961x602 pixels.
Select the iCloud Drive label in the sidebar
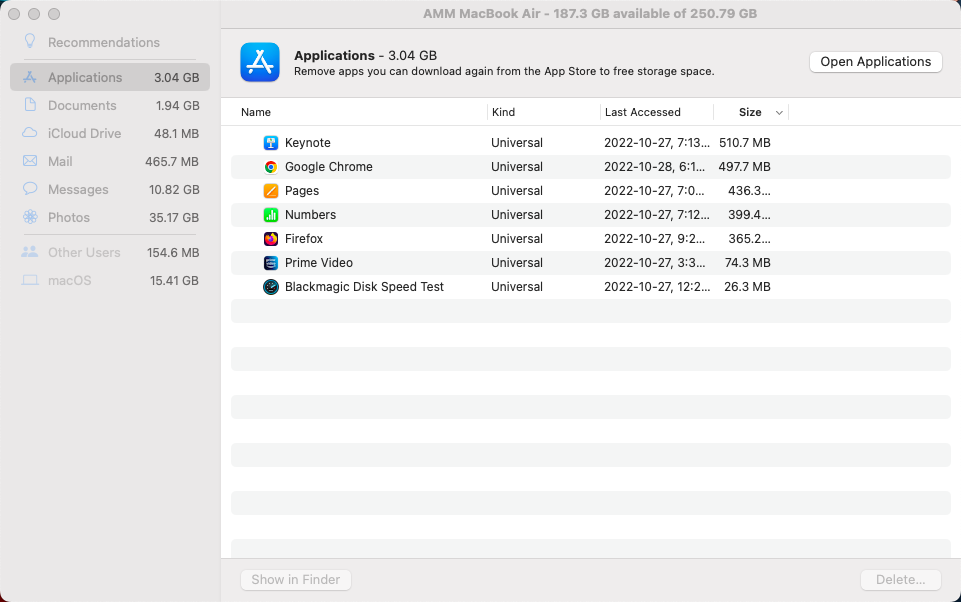pos(85,133)
